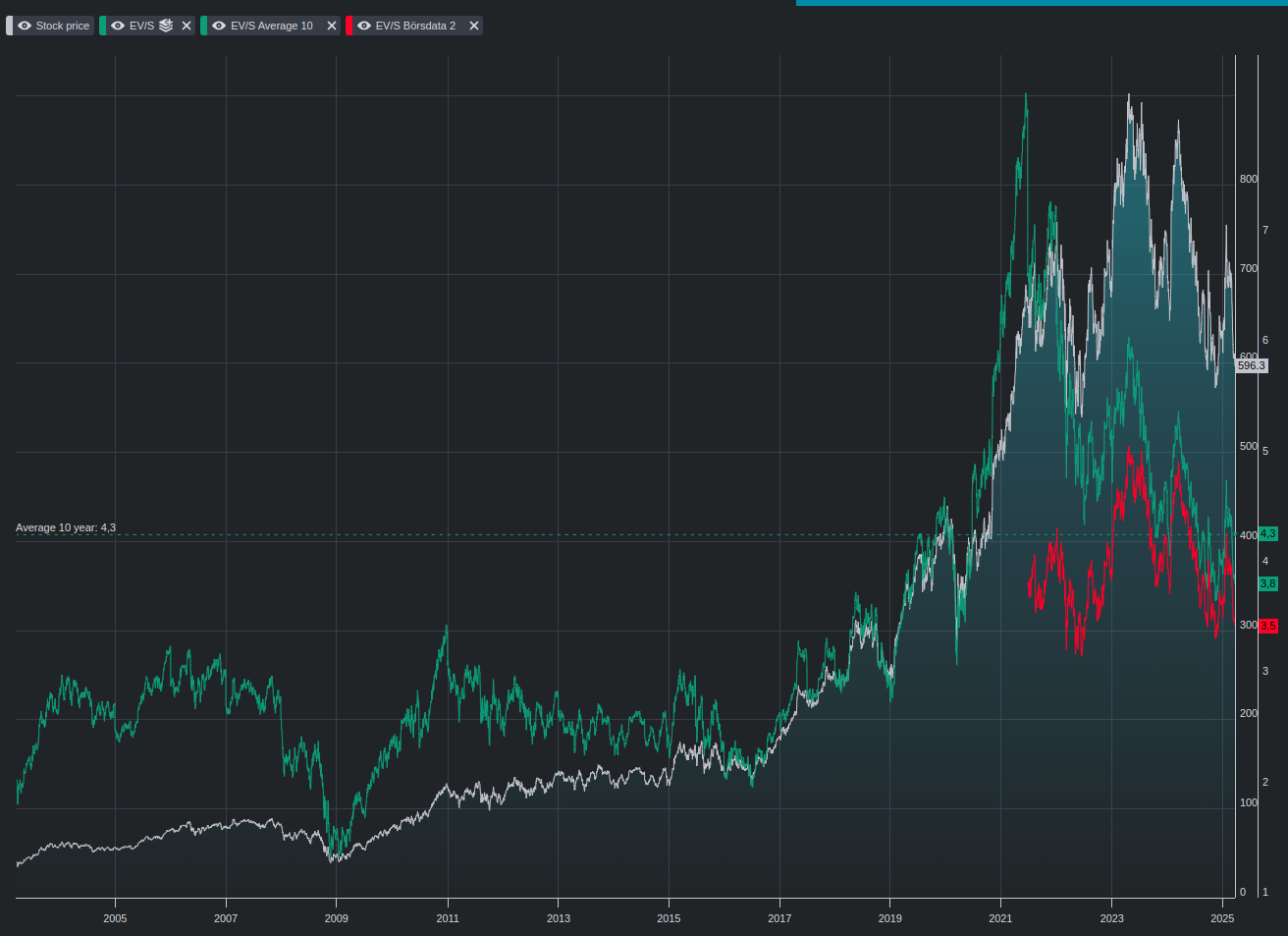Click the 2011 label on time axis
The height and width of the screenshot is (936, 1288).
point(448,918)
